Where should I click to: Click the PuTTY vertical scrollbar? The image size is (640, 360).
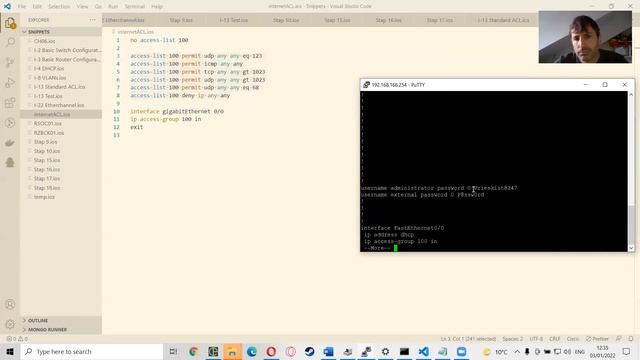click(x=631, y=171)
